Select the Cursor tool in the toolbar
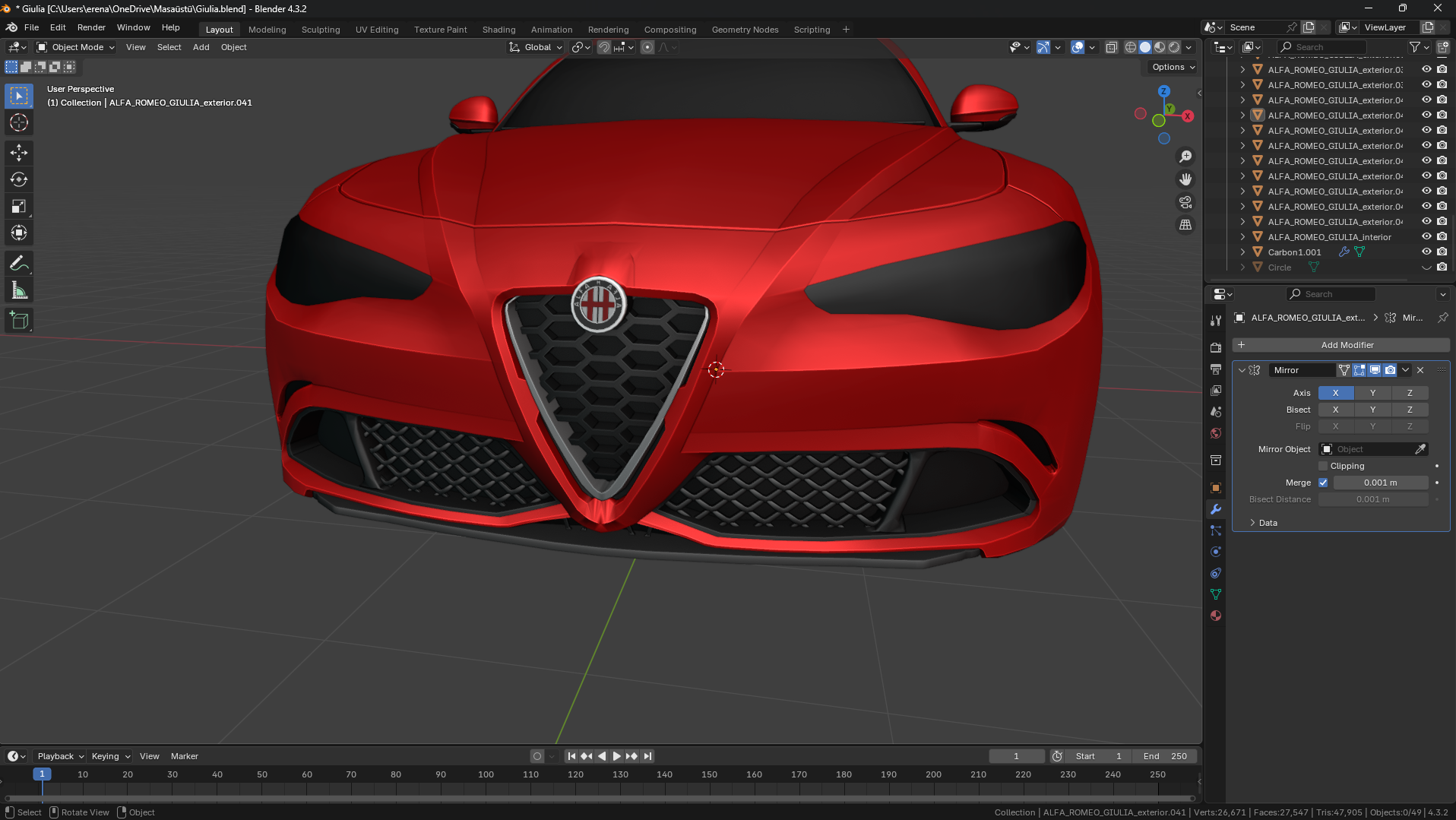The image size is (1456, 820). 19,122
